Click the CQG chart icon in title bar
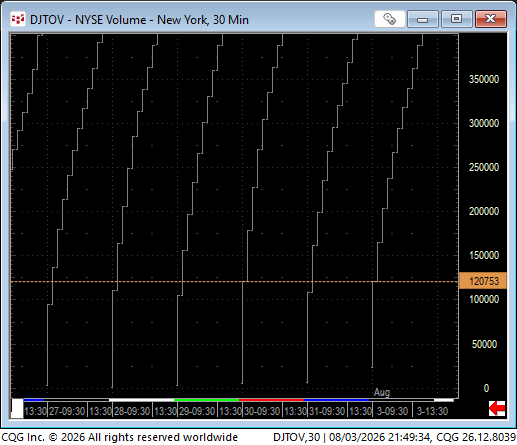Screen dimensions: 517x445 (x=18, y=19)
